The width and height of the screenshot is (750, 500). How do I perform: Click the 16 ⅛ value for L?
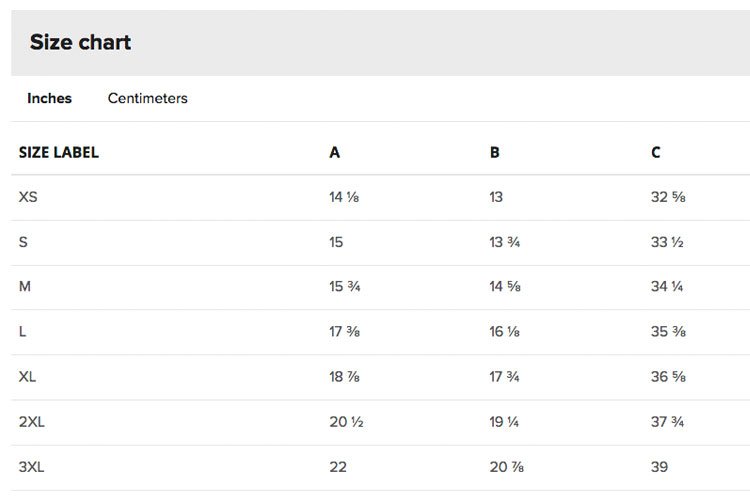pos(504,331)
